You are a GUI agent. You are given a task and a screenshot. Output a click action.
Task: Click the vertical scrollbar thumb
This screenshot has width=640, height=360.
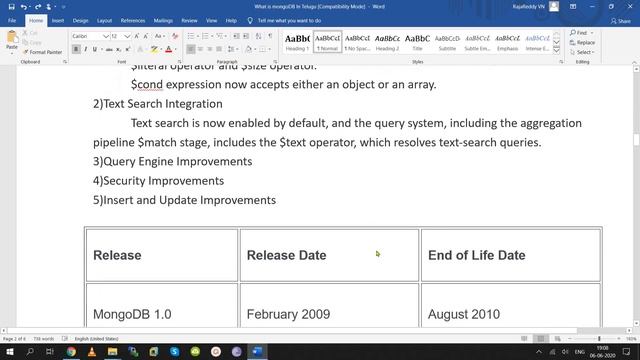click(636, 140)
